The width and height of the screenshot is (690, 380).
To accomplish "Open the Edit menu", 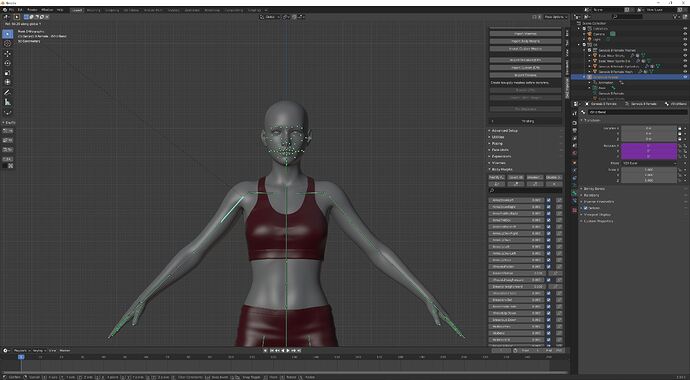I will tap(20, 10).
